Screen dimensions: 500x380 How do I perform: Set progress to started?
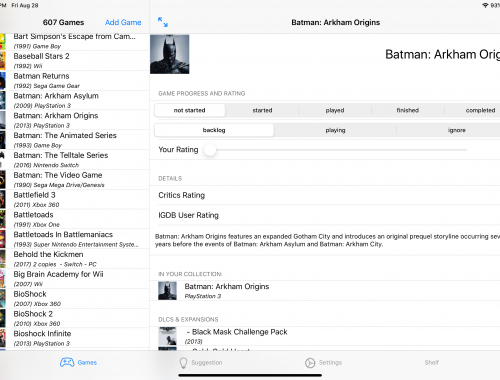point(262,110)
